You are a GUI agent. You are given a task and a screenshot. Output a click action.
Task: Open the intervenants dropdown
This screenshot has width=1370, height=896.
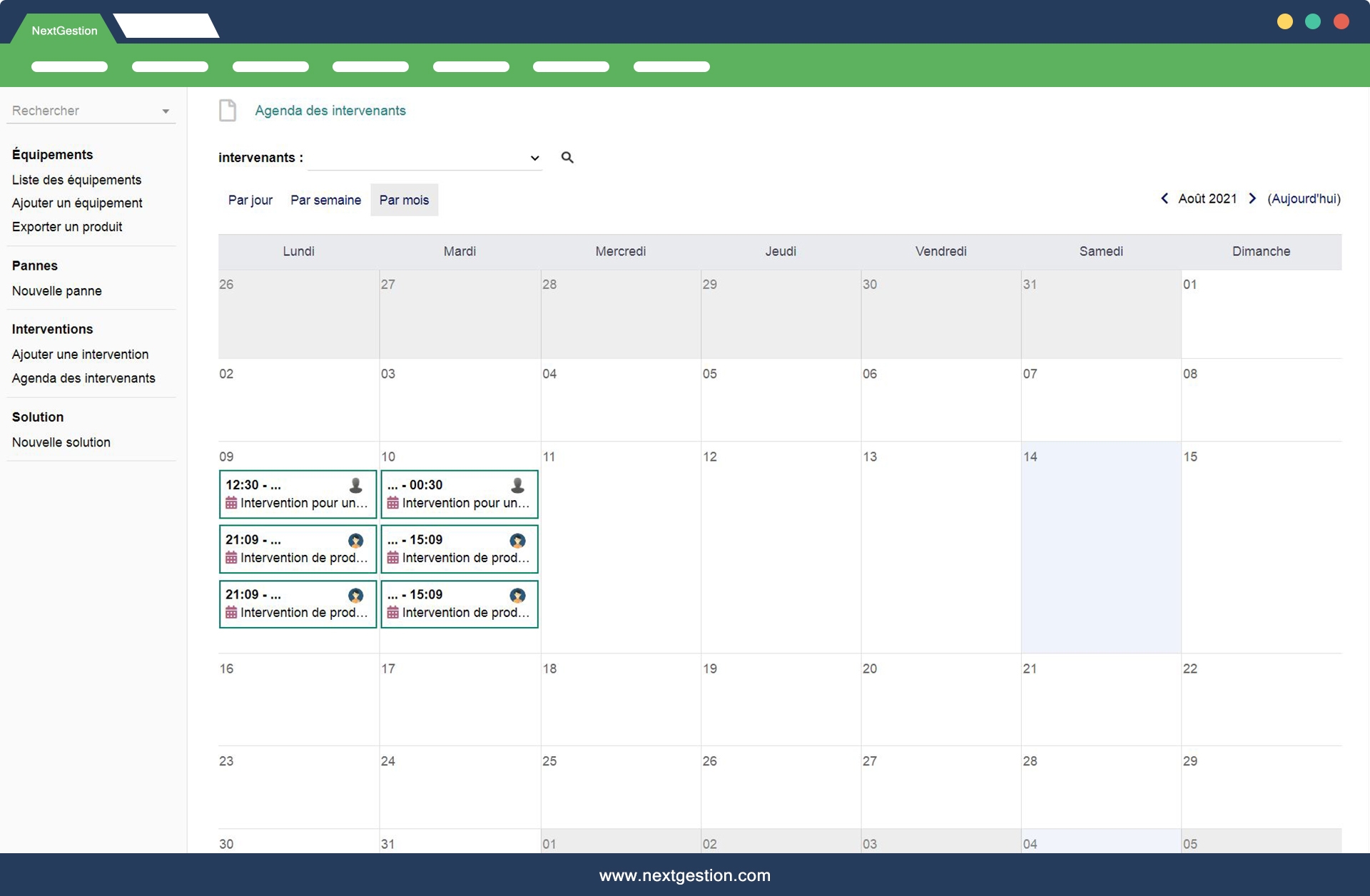point(425,158)
